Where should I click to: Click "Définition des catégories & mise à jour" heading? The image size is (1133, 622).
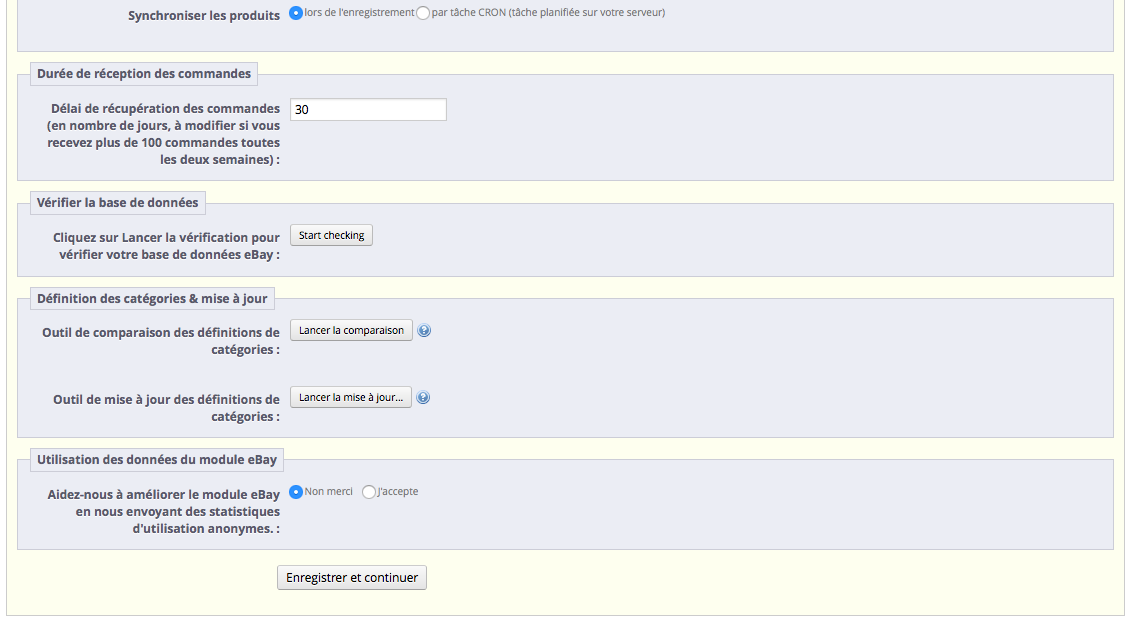point(152,298)
